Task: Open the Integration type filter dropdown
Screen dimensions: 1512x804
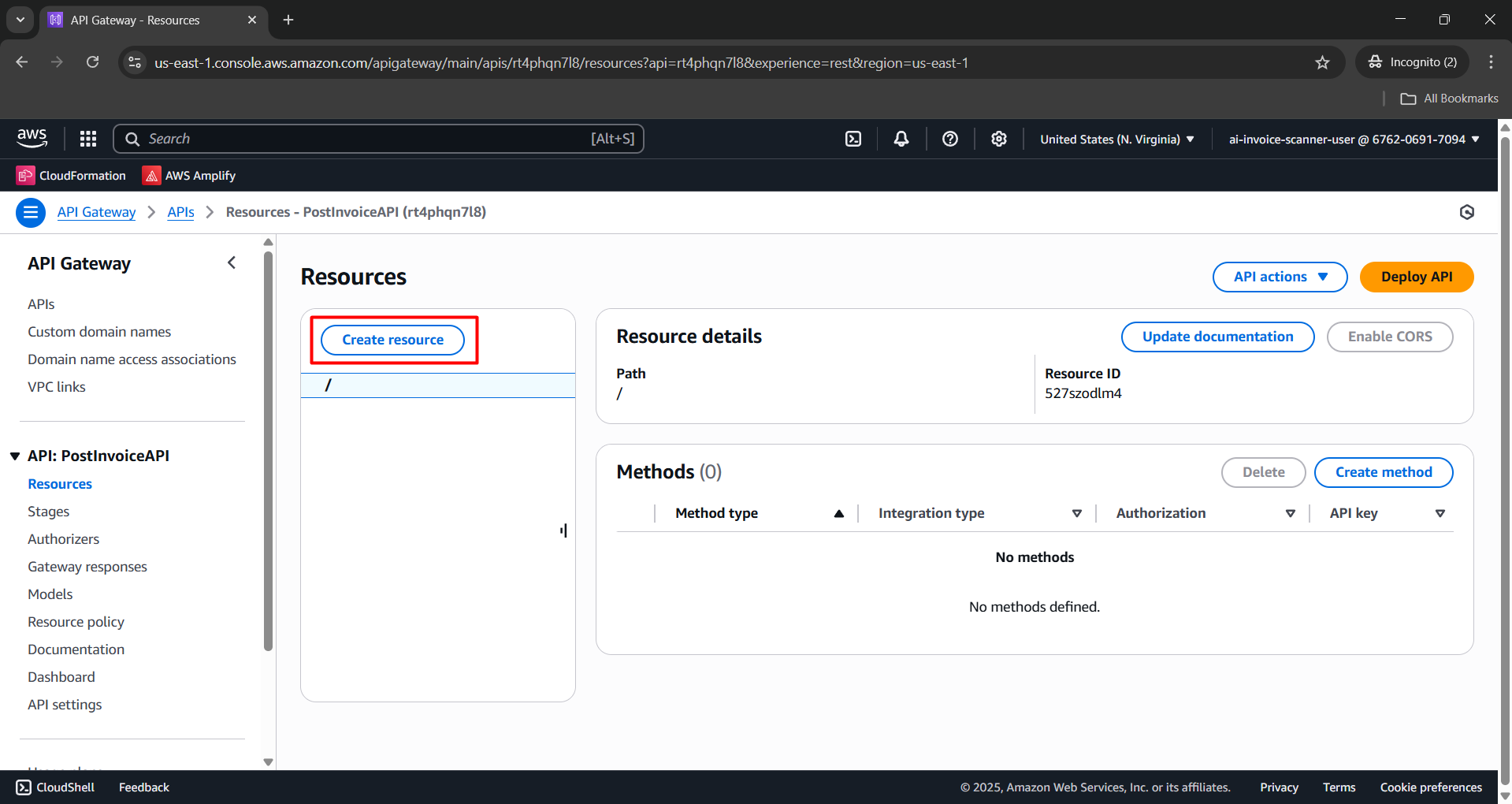Action: (1076, 512)
